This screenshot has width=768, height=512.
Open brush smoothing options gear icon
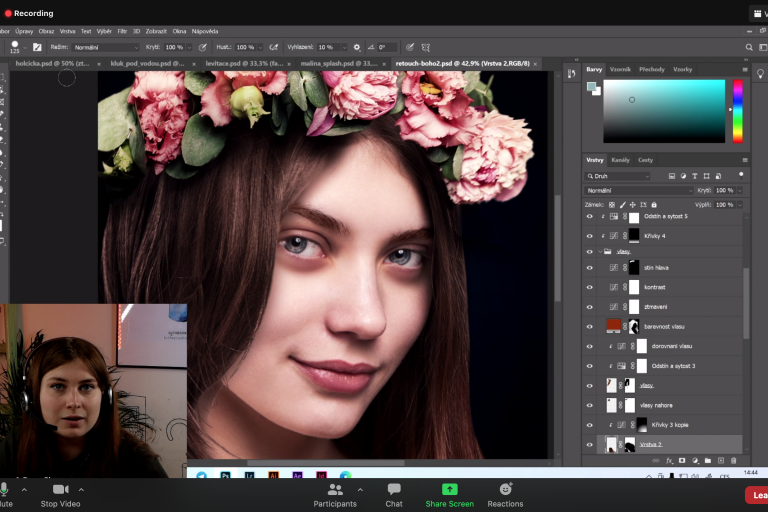[357, 47]
